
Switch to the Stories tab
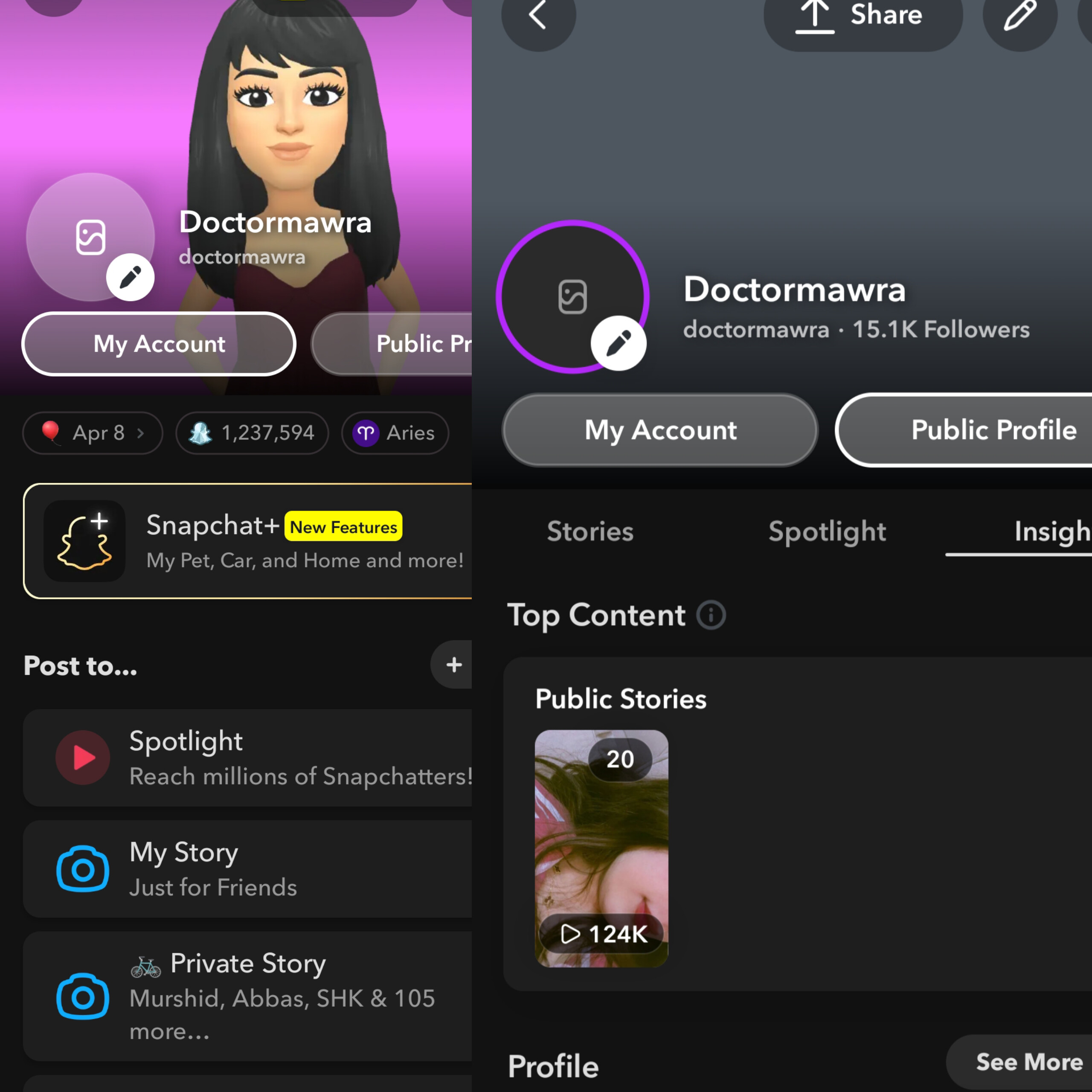pyautogui.click(x=590, y=531)
